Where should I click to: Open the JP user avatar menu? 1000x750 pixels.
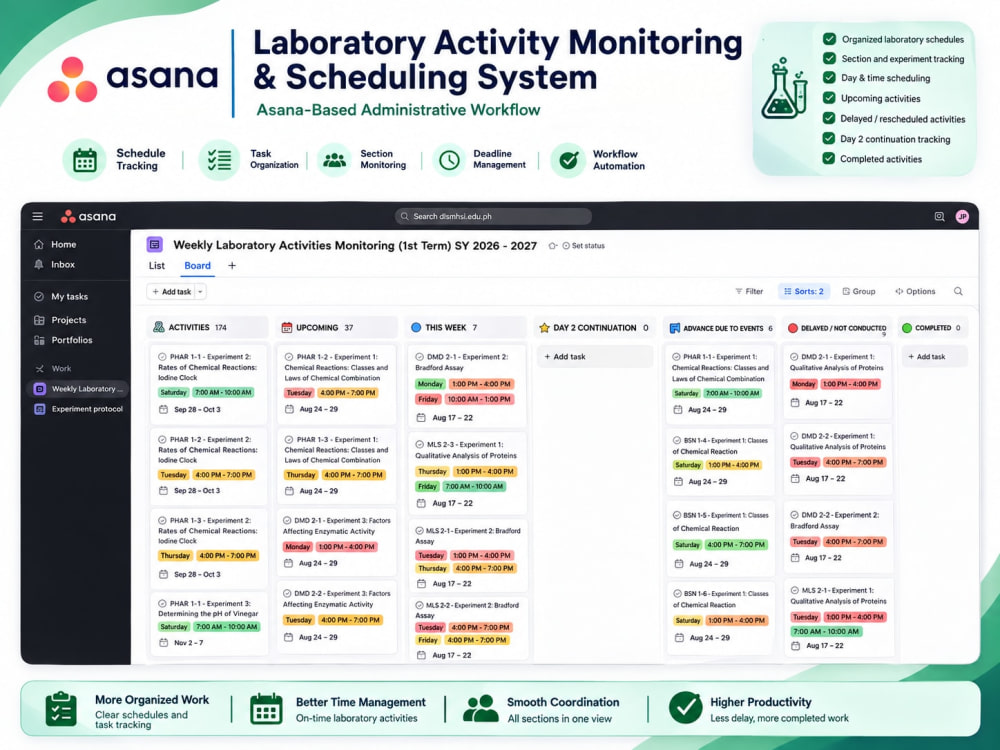(x=962, y=217)
